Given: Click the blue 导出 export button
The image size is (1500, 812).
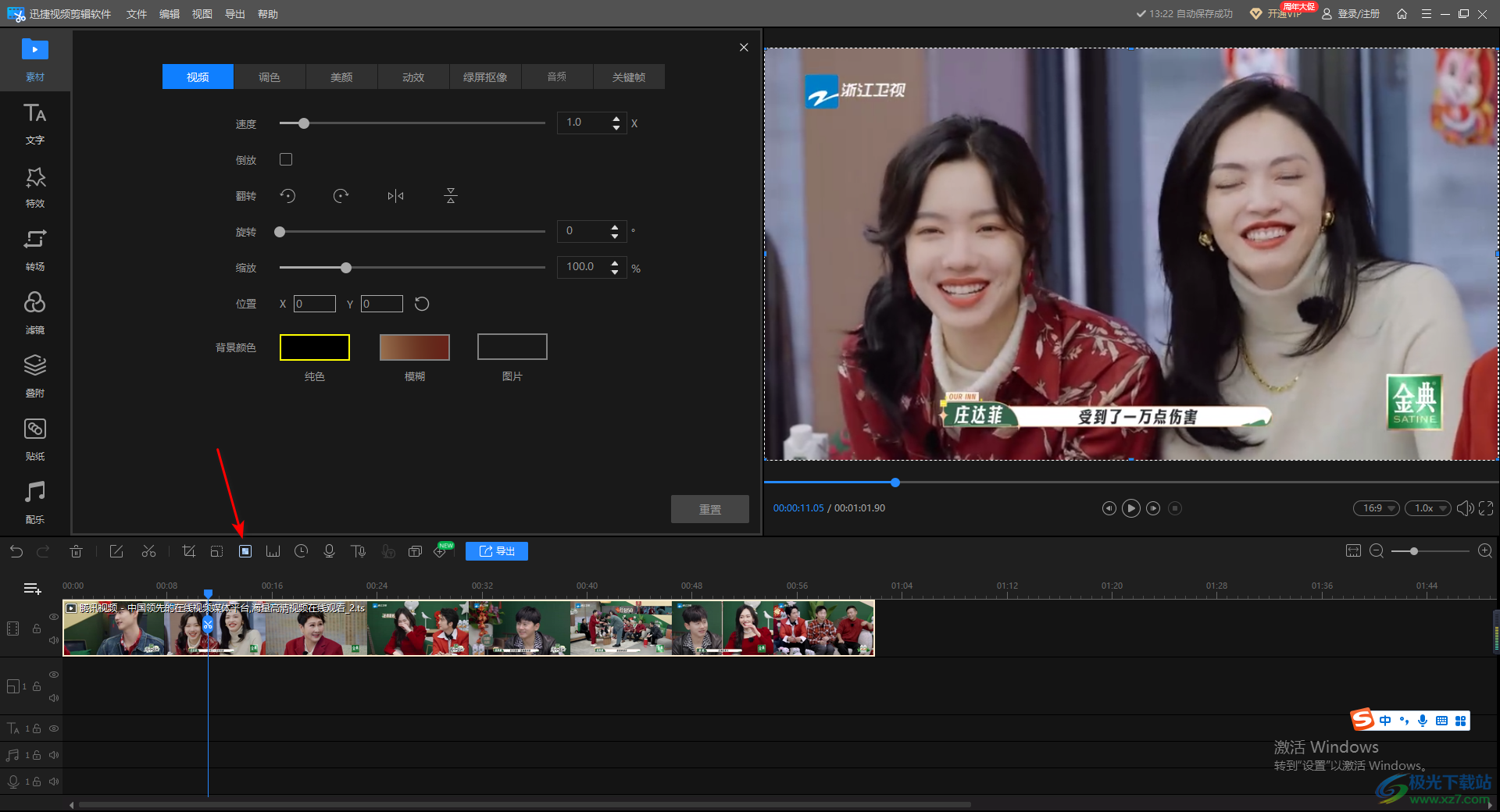Looking at the screenshot, I should point(497,551).
